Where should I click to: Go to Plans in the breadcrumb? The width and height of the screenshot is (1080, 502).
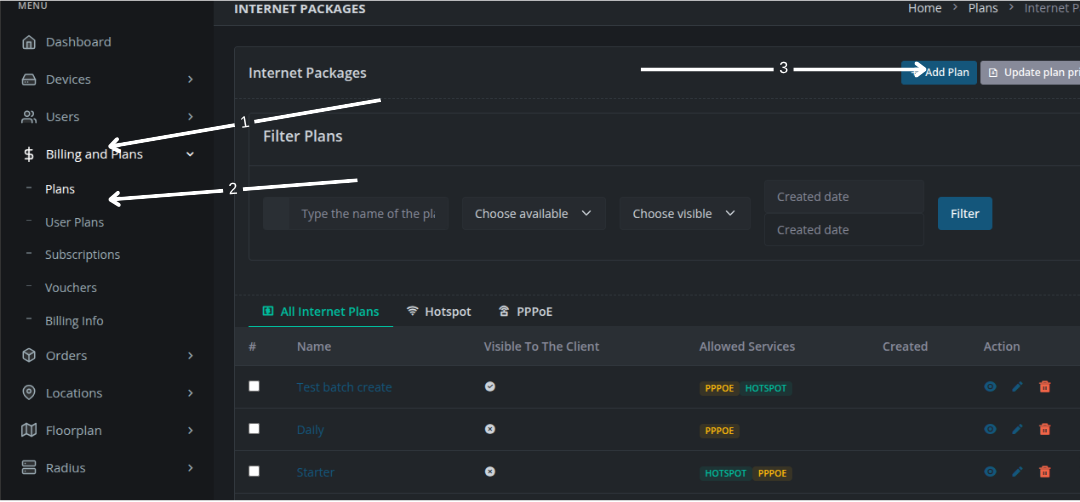(983, 8)
